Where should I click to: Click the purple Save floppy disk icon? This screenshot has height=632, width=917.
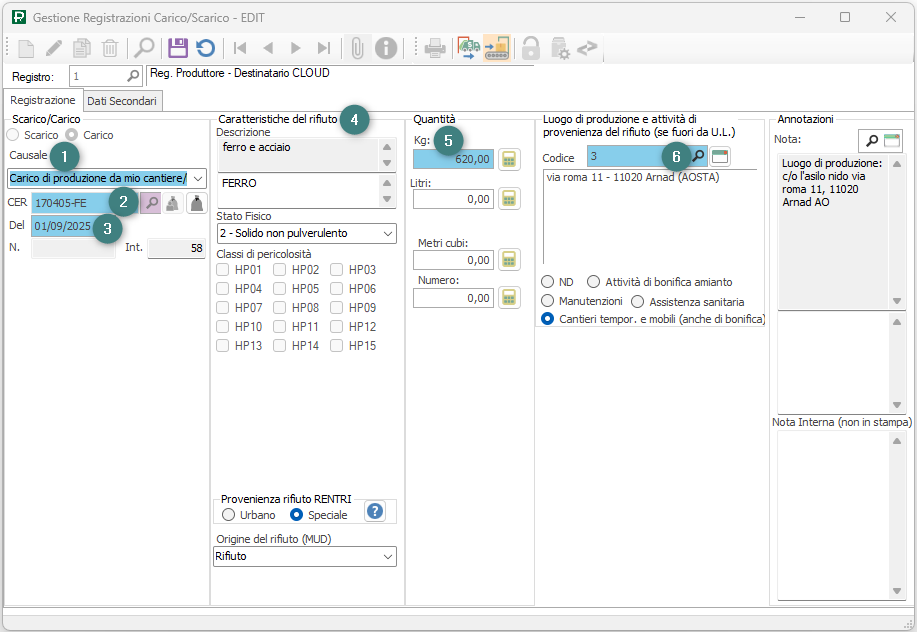[x=178, y=48]
